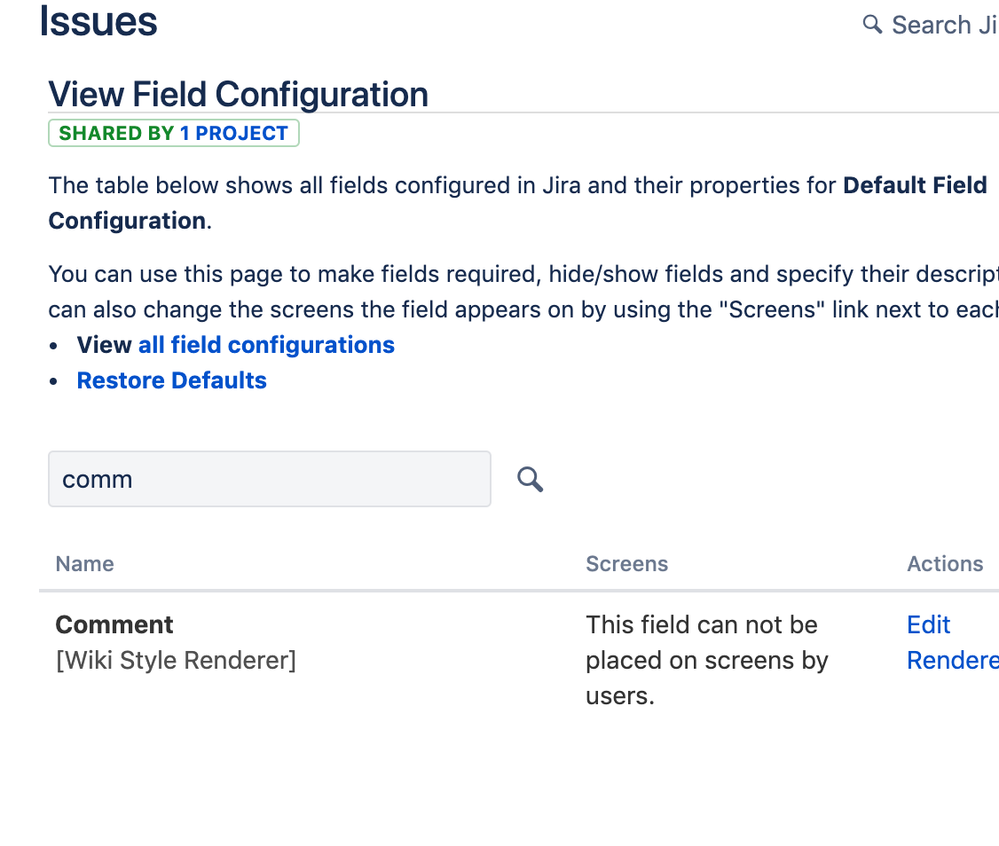View all field configurations
The width and height of the screenshot is (999, 846).
(x=265, y=344)
